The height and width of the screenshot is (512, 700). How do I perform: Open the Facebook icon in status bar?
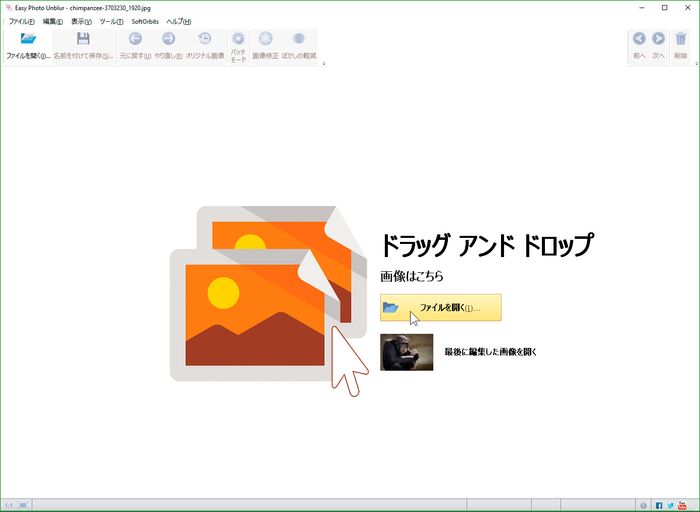[x=659, y=505]
